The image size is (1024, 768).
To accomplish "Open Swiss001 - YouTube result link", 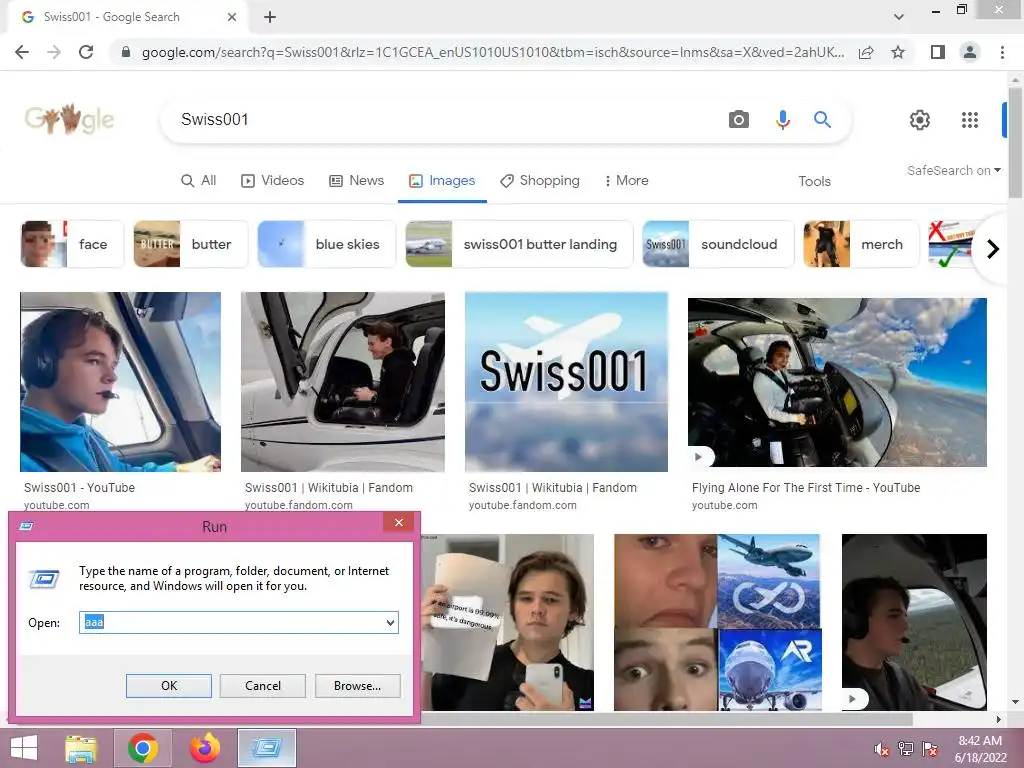I will (80, 488).
